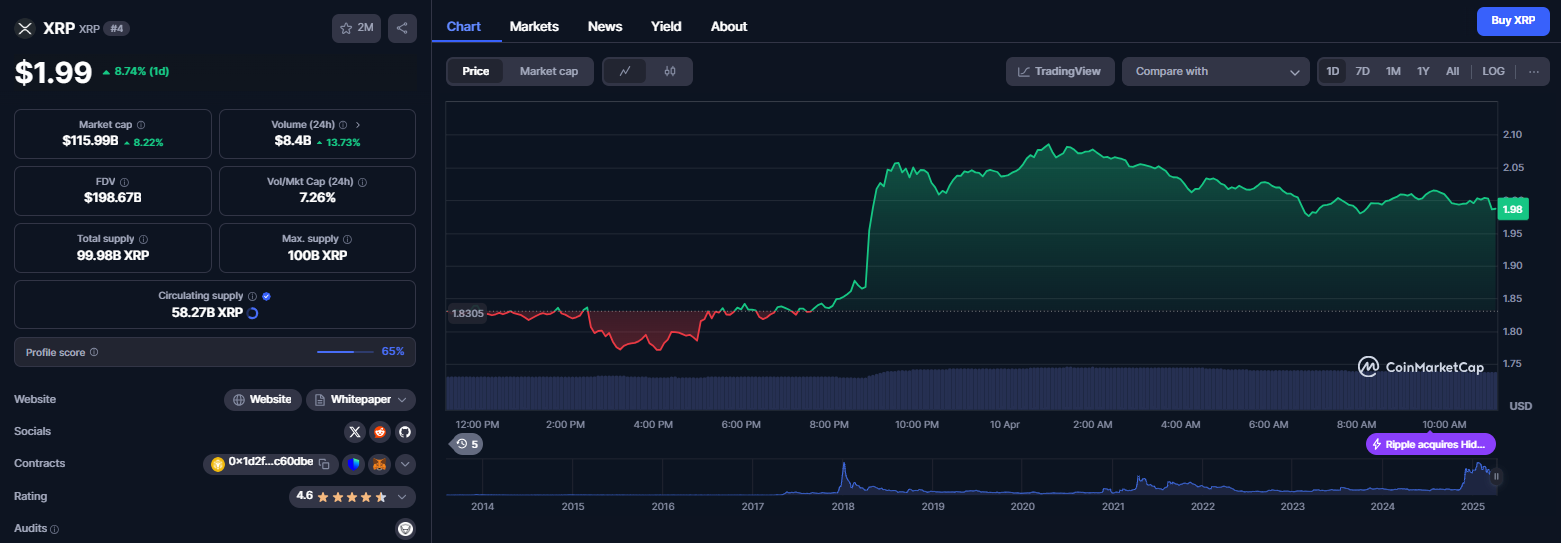Open the chart more options ellipsis
Image resolution: width=1561 pixels, height=543 pixels.
click(1533, 71)
